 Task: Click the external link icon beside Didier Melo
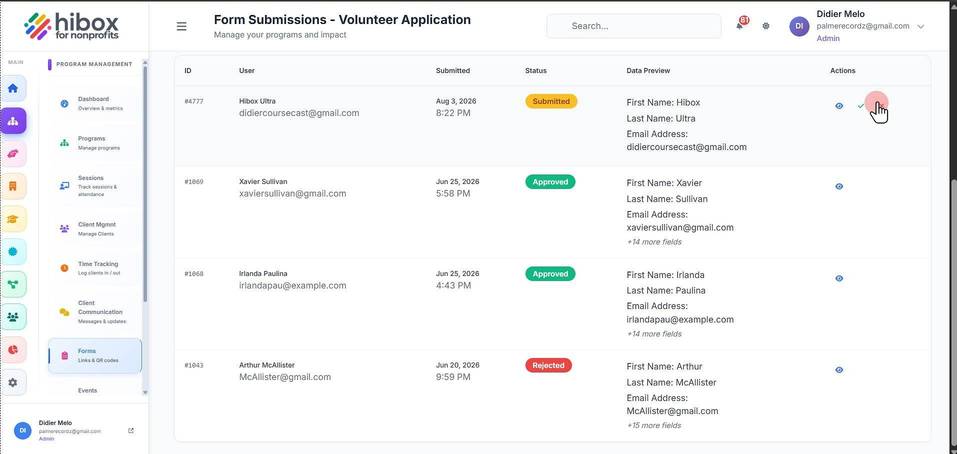coord(131,430)
